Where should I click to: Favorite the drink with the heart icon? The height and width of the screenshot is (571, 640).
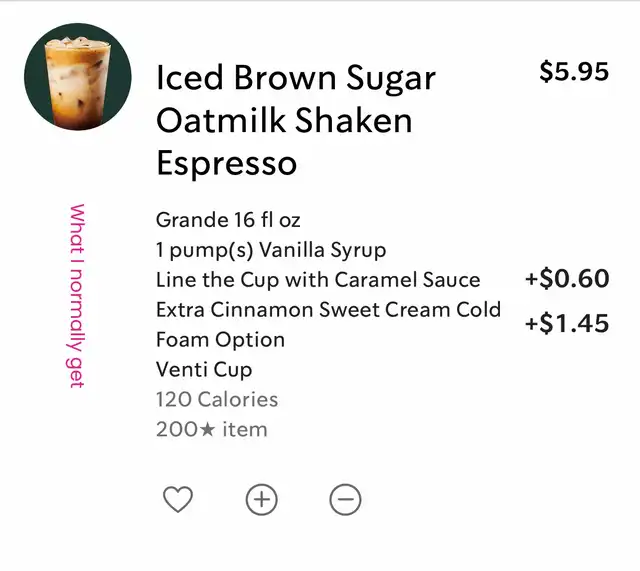[x=177, y=499]
